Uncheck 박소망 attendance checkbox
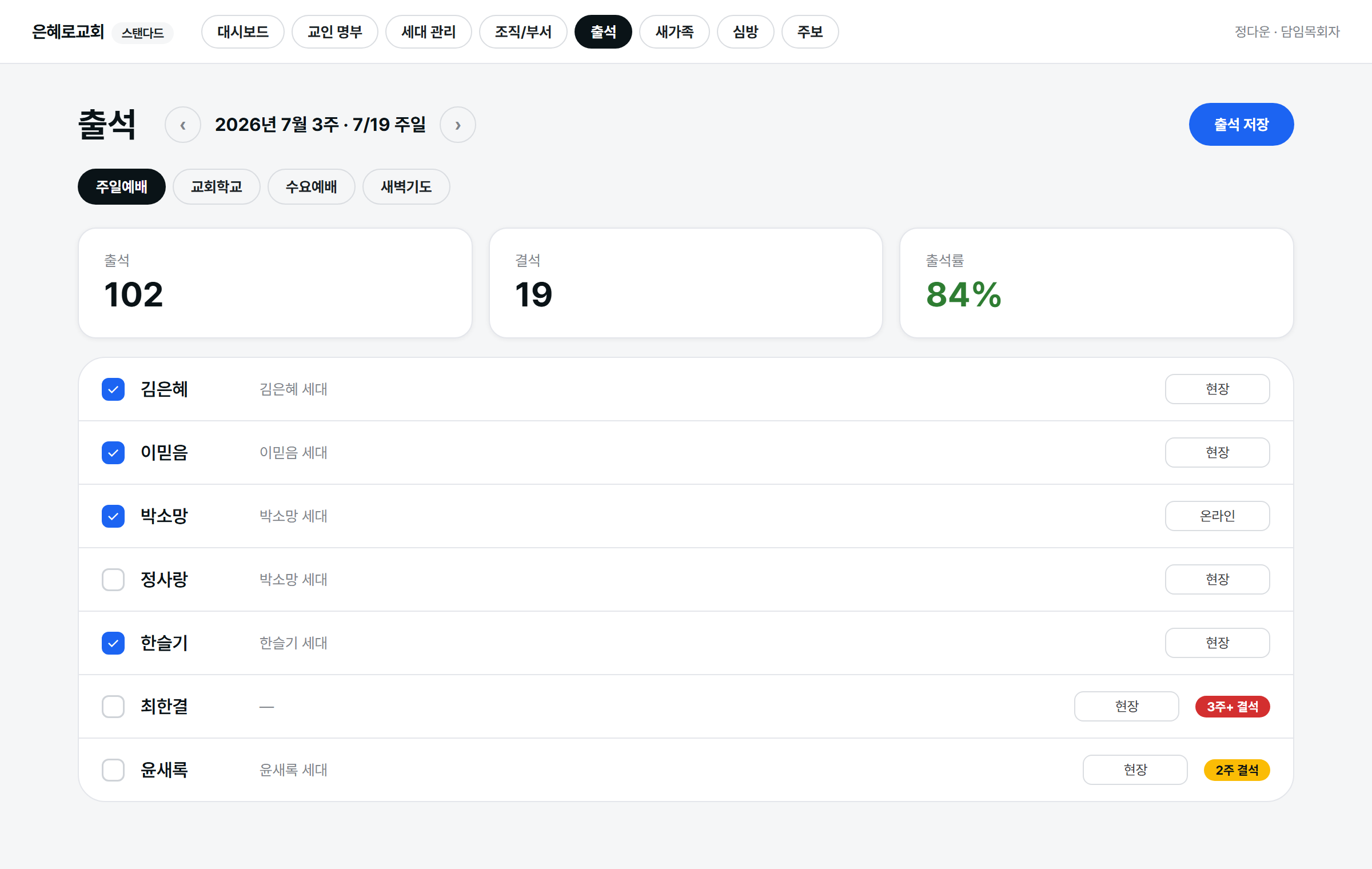The width and height of the screenshot is (1372, 869). coord(113,516)
